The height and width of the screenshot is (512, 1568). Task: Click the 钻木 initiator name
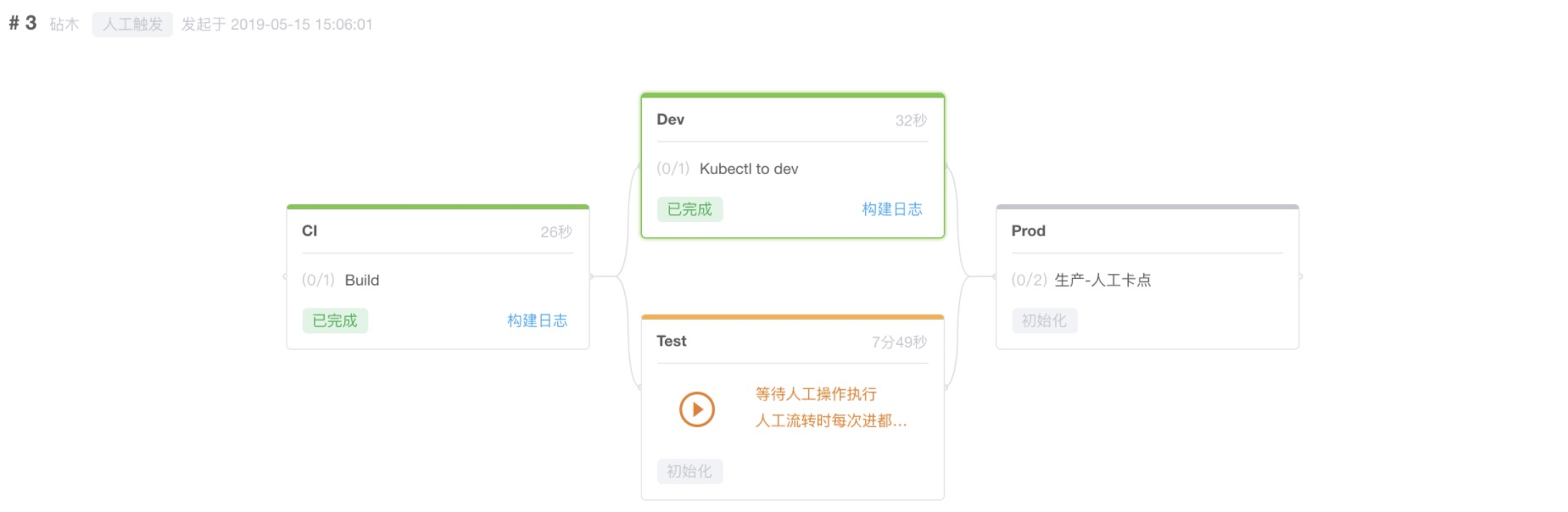[x=64, y=25]
